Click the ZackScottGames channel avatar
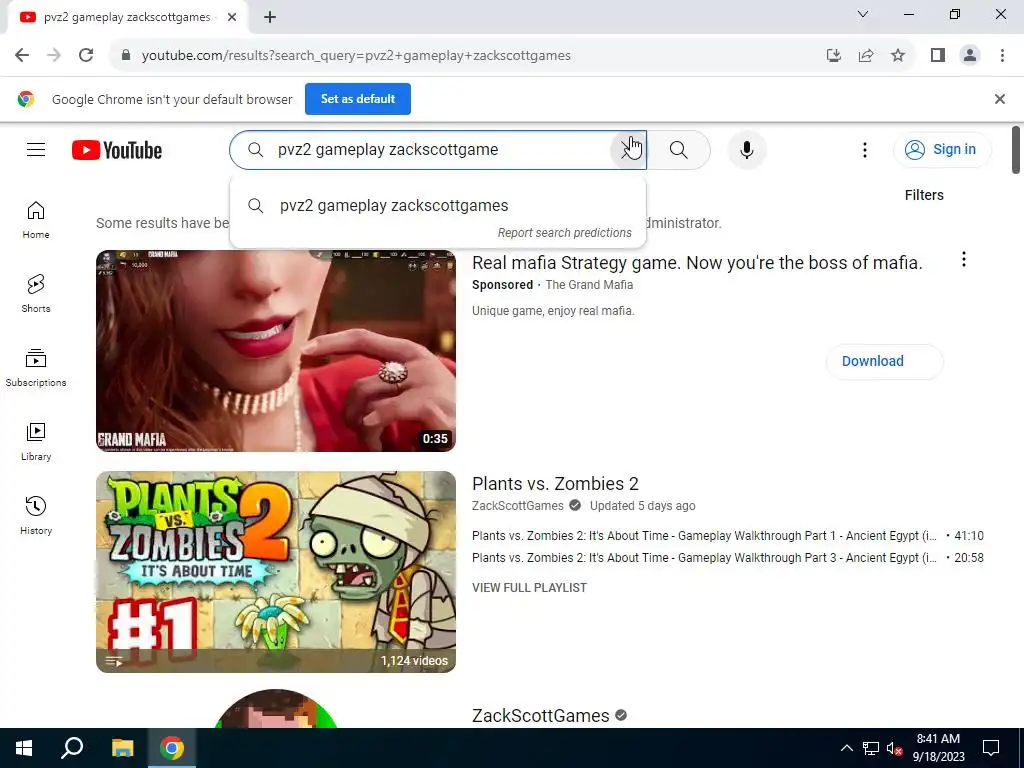1024x768 pixels. pyautogui.click(x=276, y=710)
